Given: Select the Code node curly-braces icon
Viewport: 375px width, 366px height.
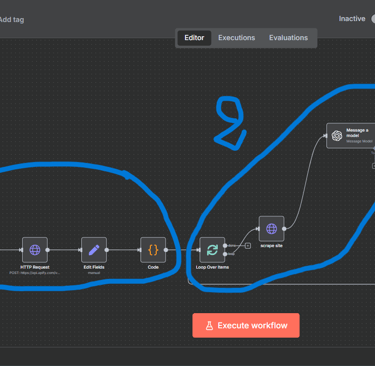Looking at the screenshot, I should pyautogui.click(x=153, y=250).
